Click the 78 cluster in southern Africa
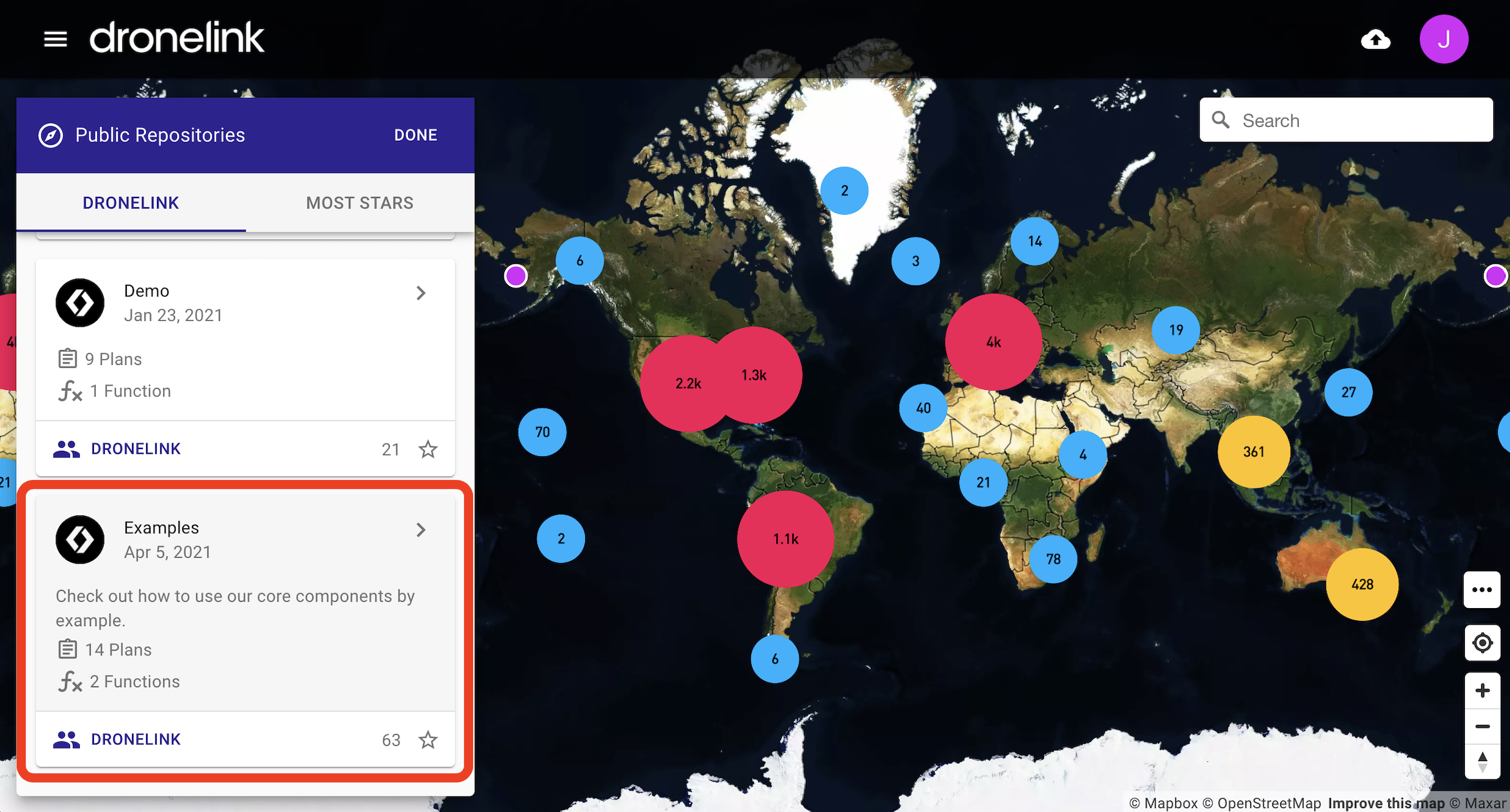Image resolution: width=1510 pixels, height=812 pixels. point(1053,559)
